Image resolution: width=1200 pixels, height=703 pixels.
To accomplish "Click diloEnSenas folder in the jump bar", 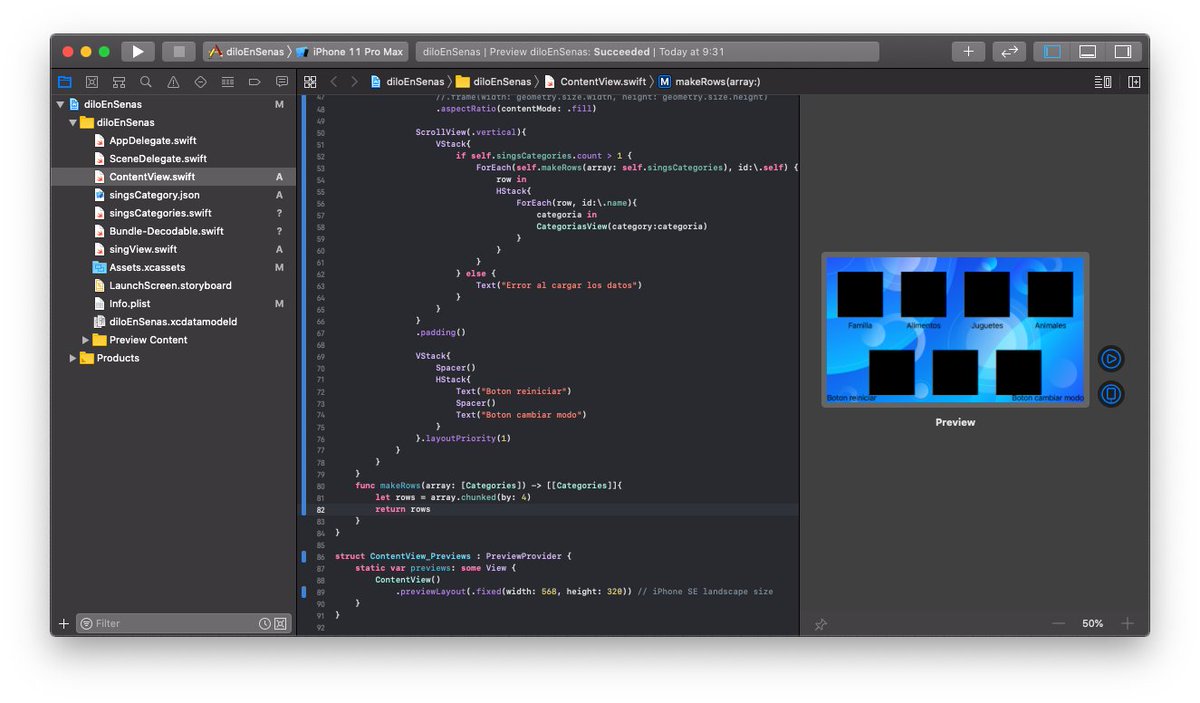I will click(x=494, y=82).
